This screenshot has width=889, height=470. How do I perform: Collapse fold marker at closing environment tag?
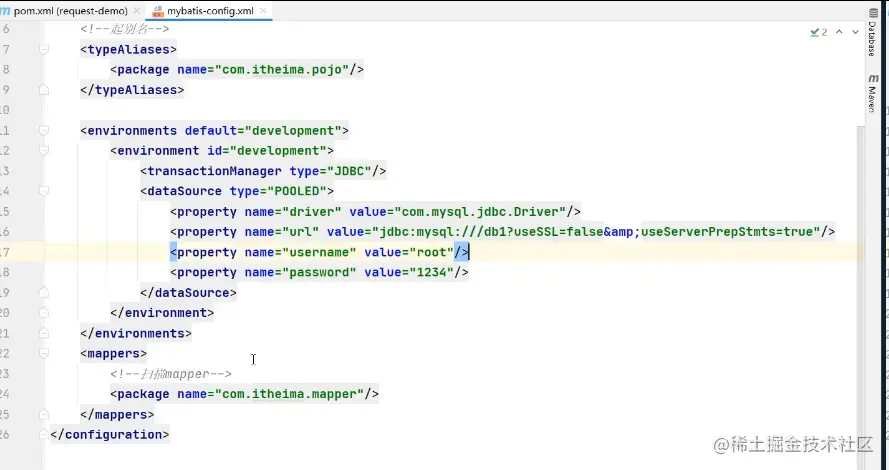pos(44,313)
